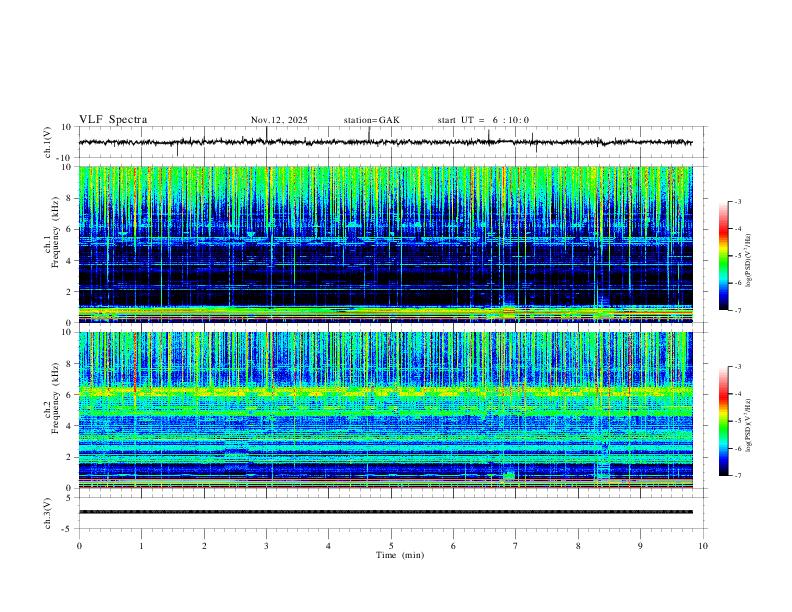Click the "station=GAK" header label
The image size is (792, 612).
coord(371,120)
